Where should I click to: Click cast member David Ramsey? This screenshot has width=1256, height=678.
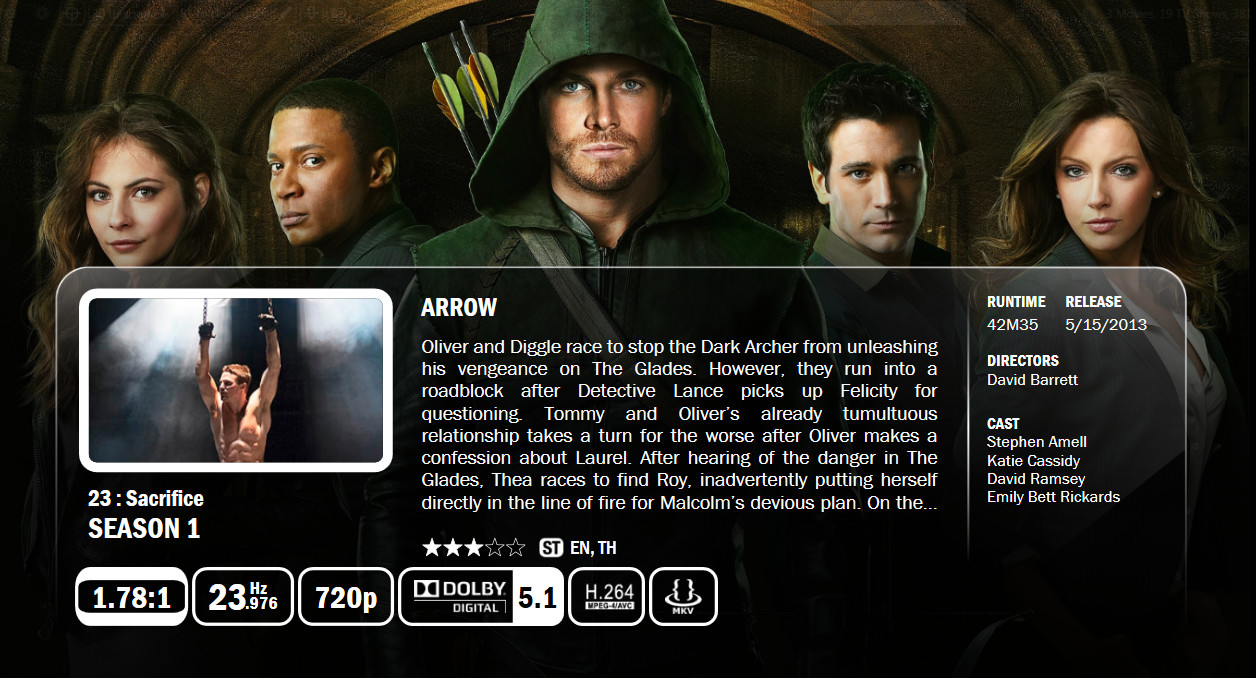(1035, 479)
